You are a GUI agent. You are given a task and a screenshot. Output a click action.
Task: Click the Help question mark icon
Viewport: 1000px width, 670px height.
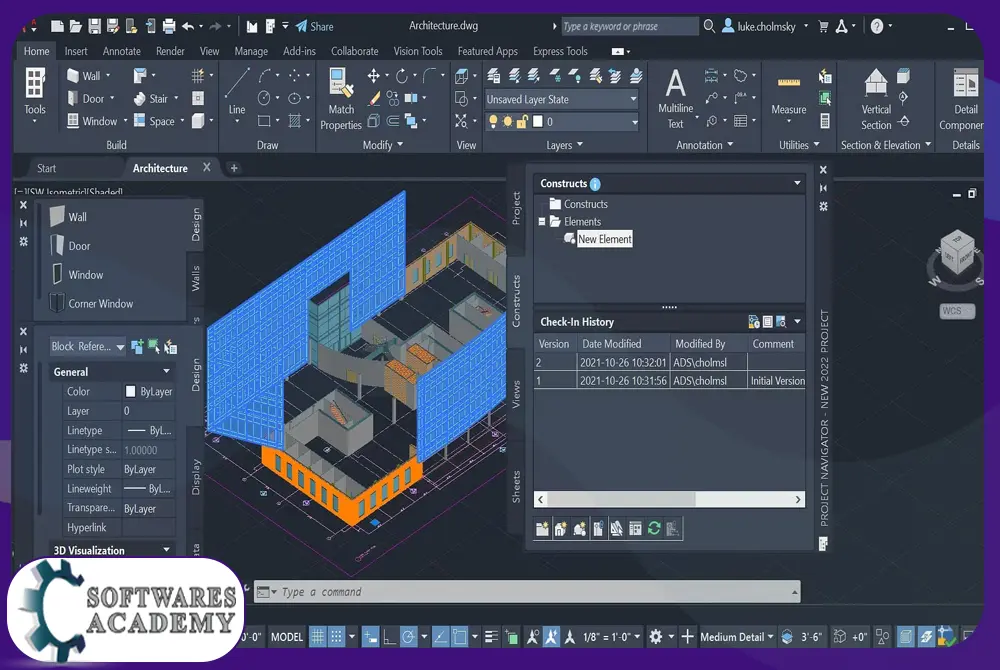877,26
